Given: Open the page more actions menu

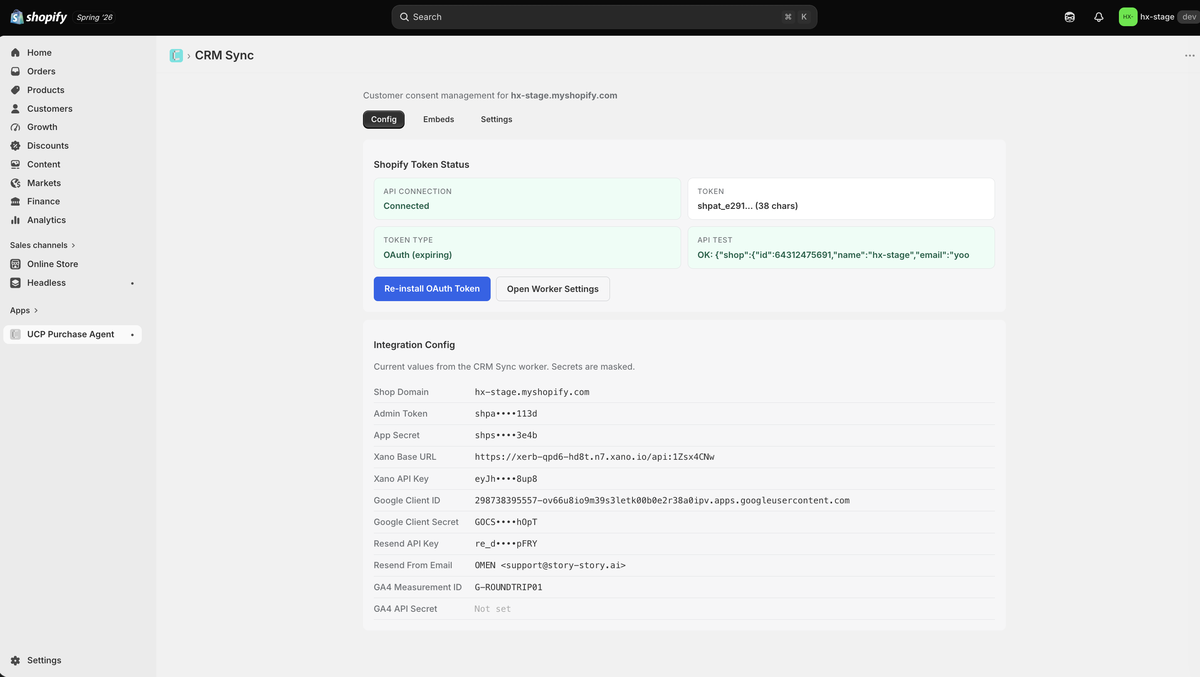Looking at the screenshot, I should click(1189, 56).
